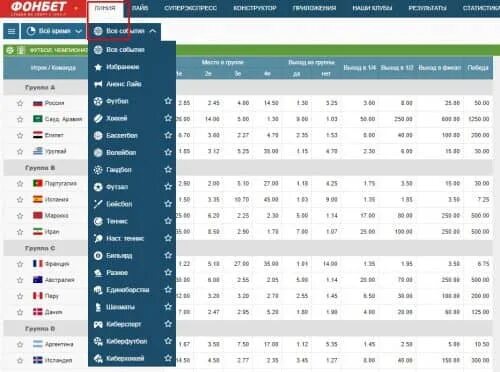The height and width of the screenshot is (372, 500).
Task: Toggle favorite star for Iceland team row
Action: (20, 361)
